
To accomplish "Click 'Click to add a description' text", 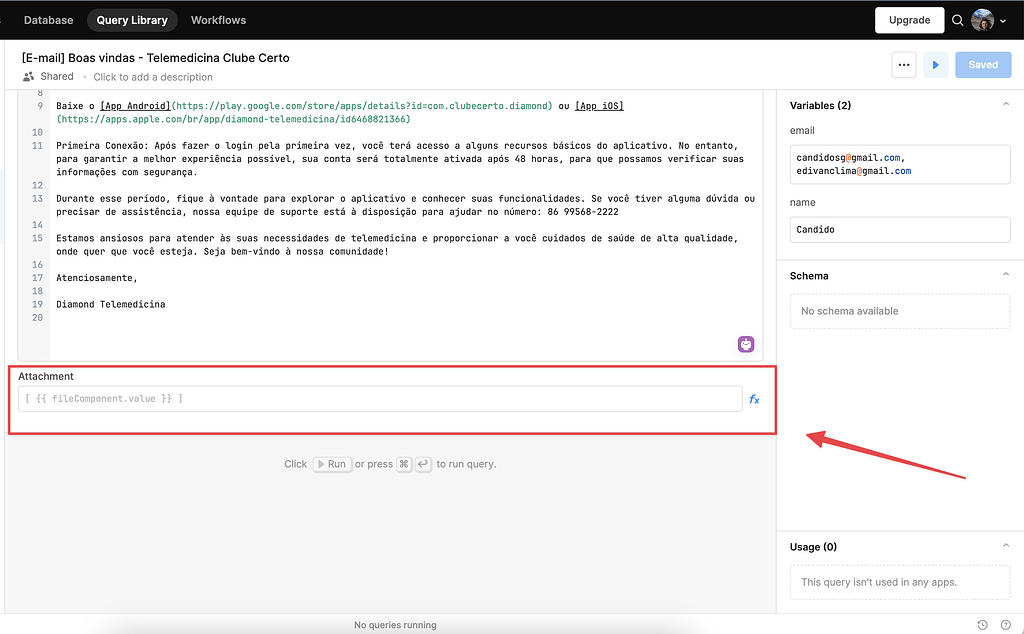I will click(x=153, y=77).
